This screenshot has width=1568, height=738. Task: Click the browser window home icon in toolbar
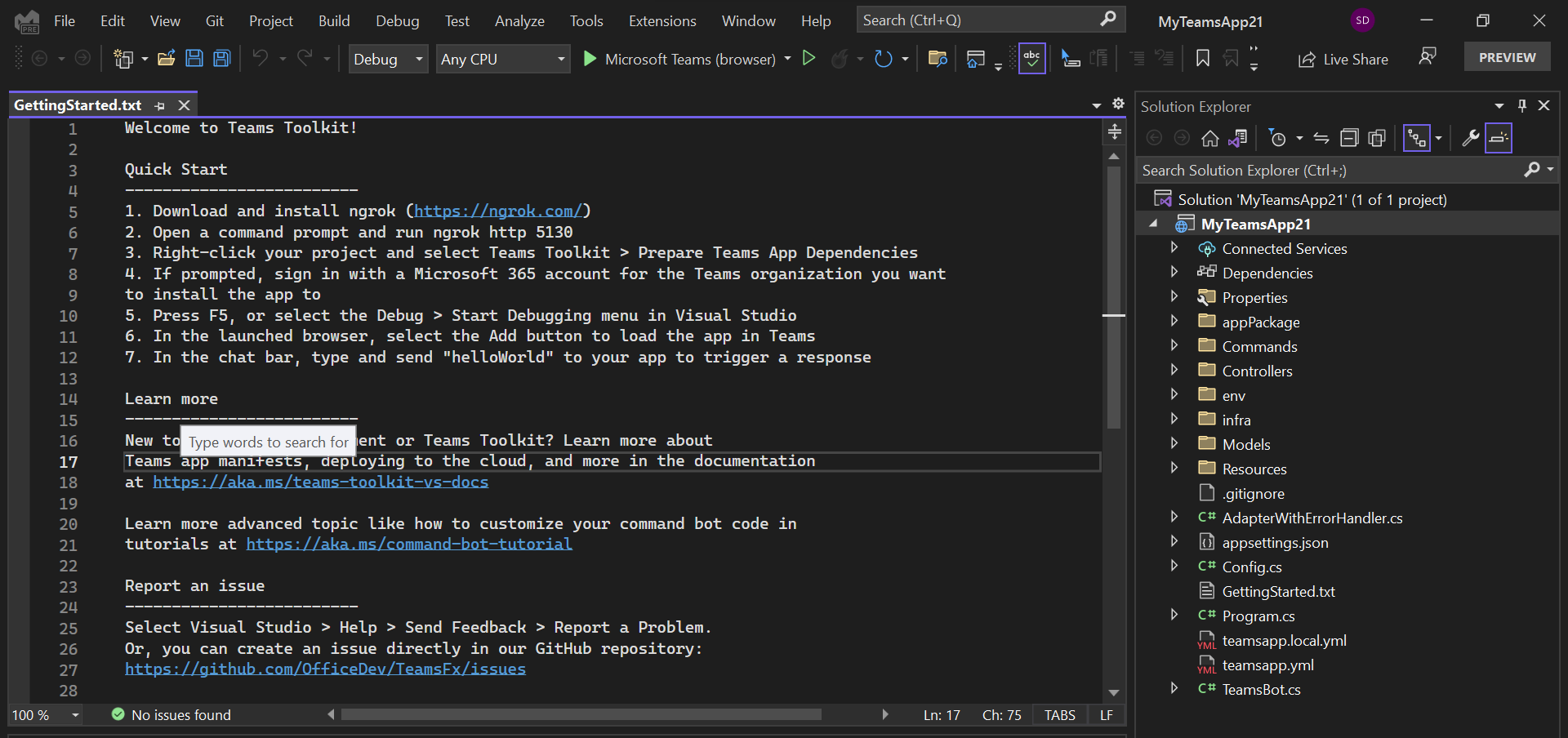point(975,59)
